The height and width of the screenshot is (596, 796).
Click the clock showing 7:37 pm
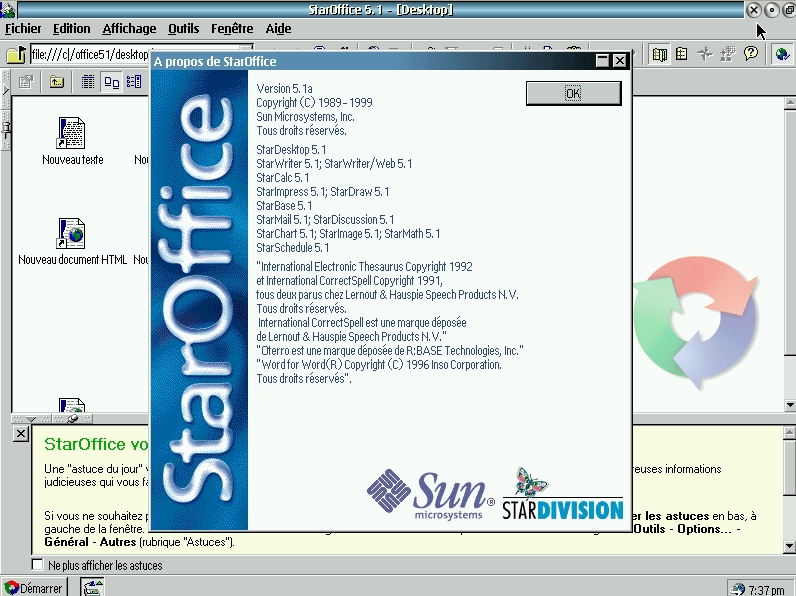pyautogui.click(x=766, y=590)
